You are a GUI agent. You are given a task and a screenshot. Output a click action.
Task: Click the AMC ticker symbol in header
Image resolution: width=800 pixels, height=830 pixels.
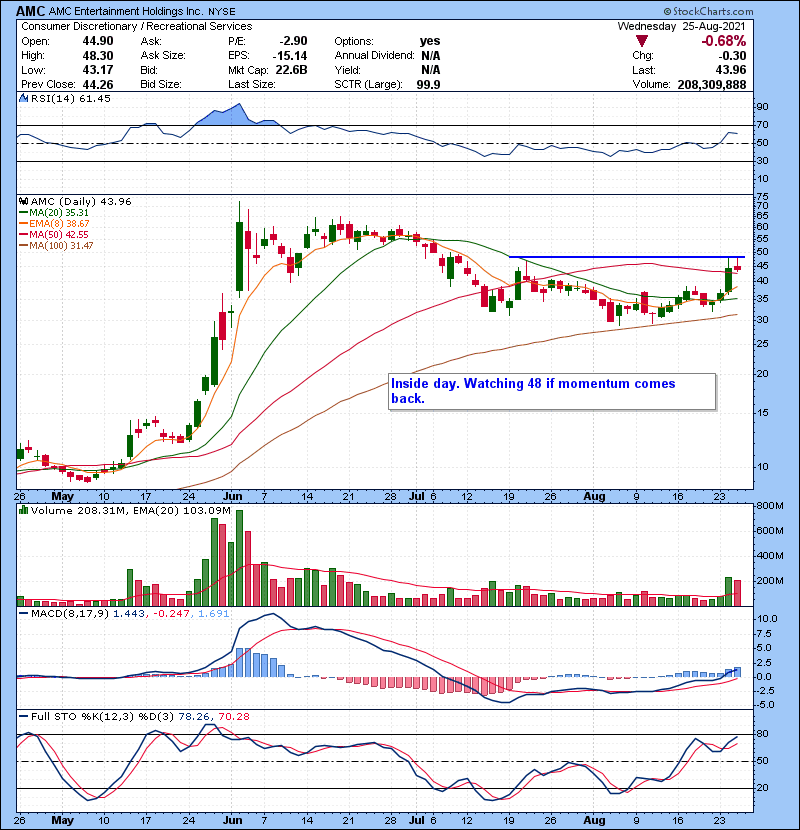[x=31, y=11]
